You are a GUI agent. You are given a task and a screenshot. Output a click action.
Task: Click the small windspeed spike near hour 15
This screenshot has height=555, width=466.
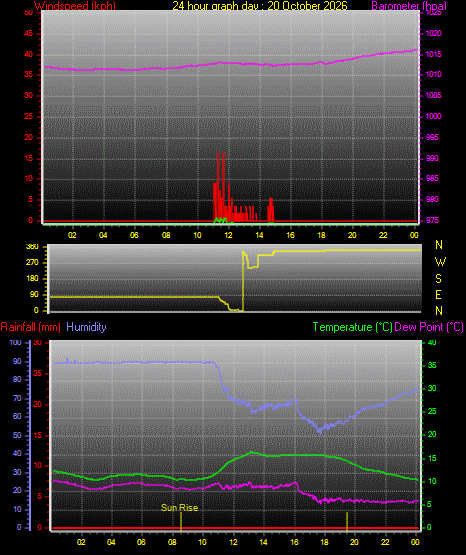click(x=271, y=210)
